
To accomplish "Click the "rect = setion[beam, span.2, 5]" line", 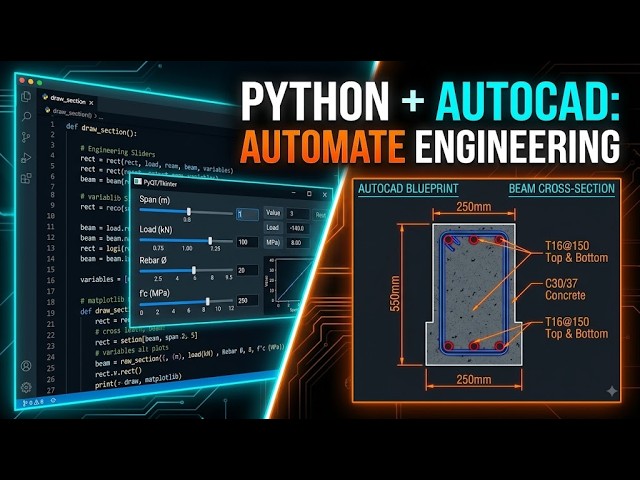I will point(146,339).
